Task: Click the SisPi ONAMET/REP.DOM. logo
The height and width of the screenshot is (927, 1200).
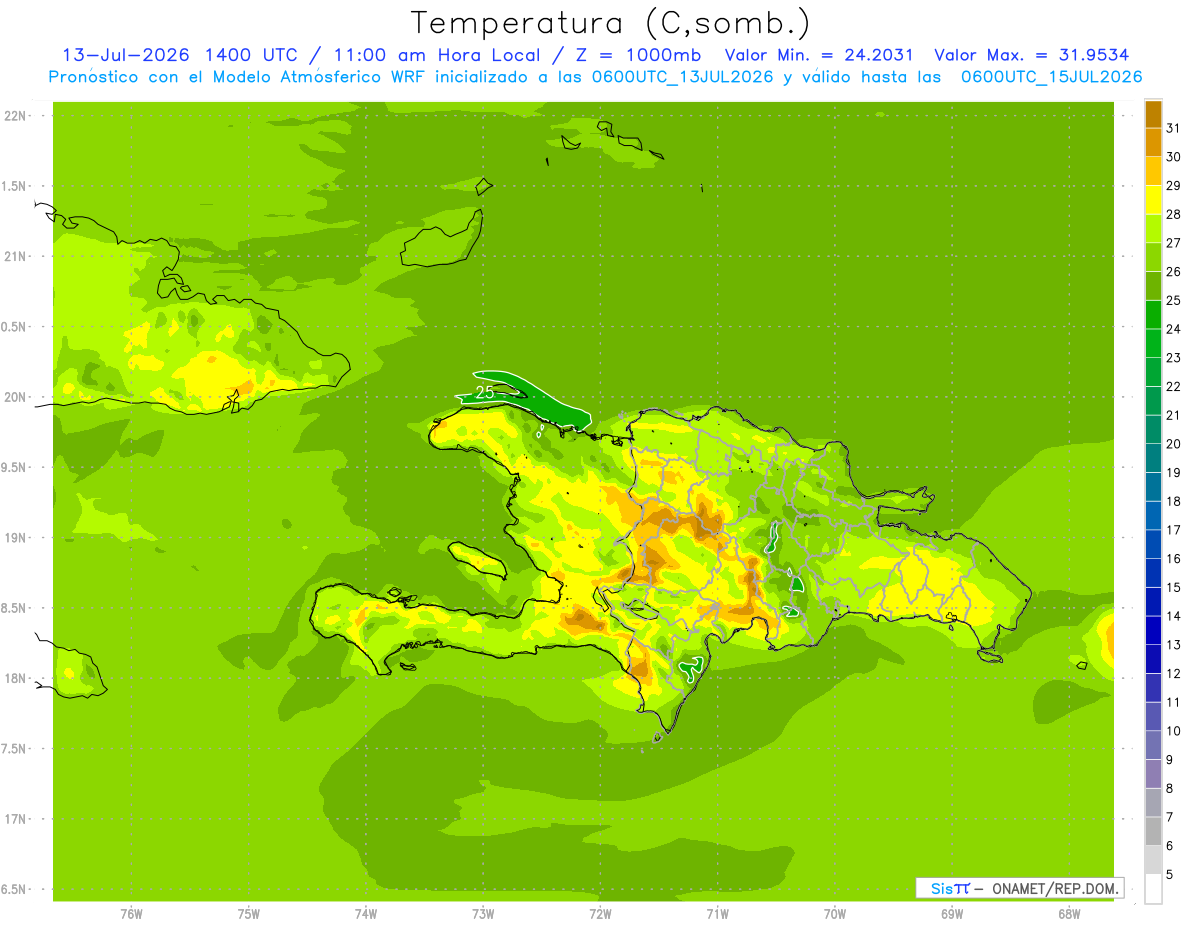Action: tap(1019, 888)
